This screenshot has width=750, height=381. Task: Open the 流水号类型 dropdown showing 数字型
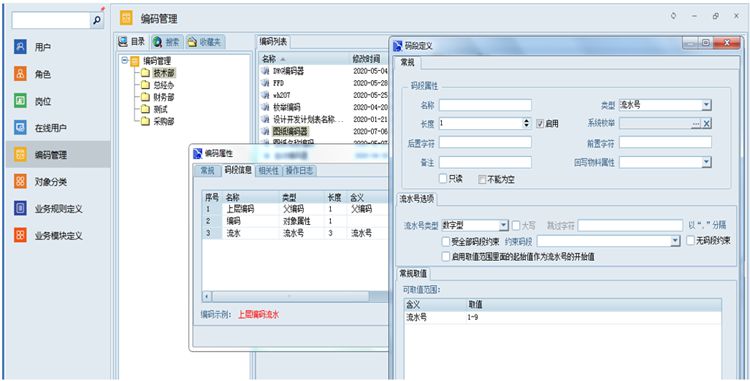tap(504, 225)
